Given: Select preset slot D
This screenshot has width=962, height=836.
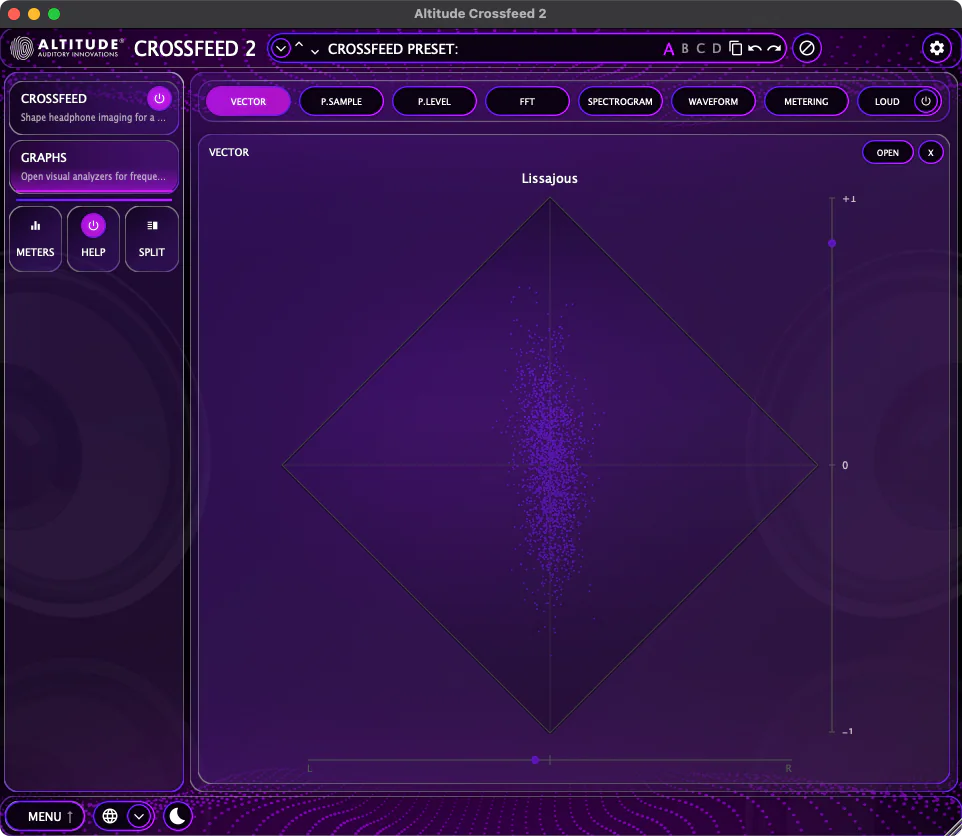Looking at the screenshot, I should coord(717,48).
